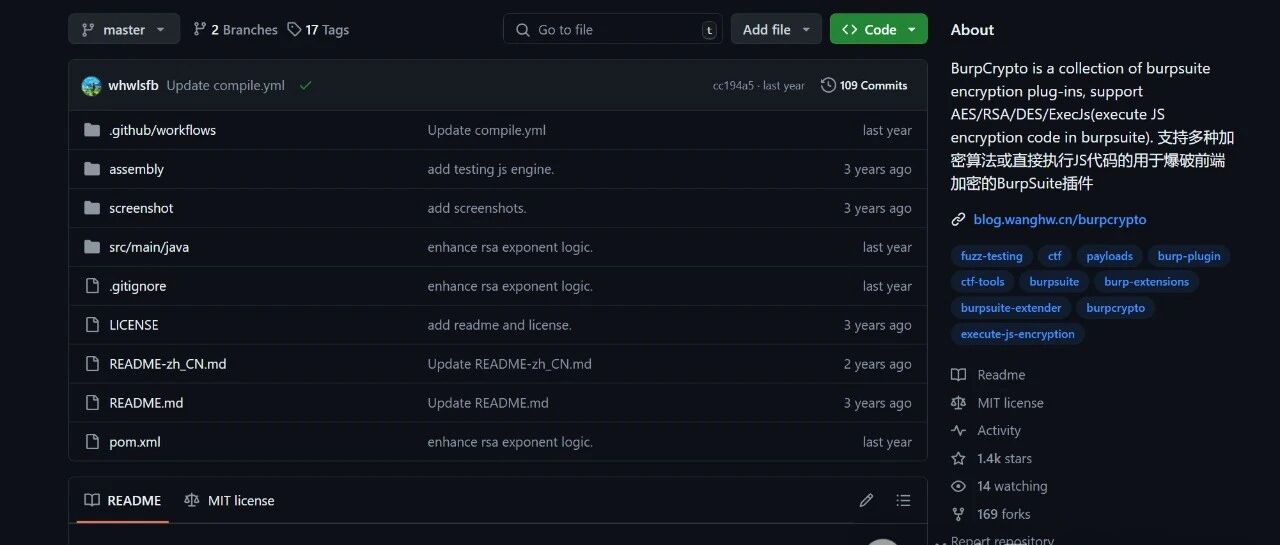The height and width of the screenshot is (545, 1280).
Task: Click folder icon beside .github/workflows
Action: click(92, 130)
